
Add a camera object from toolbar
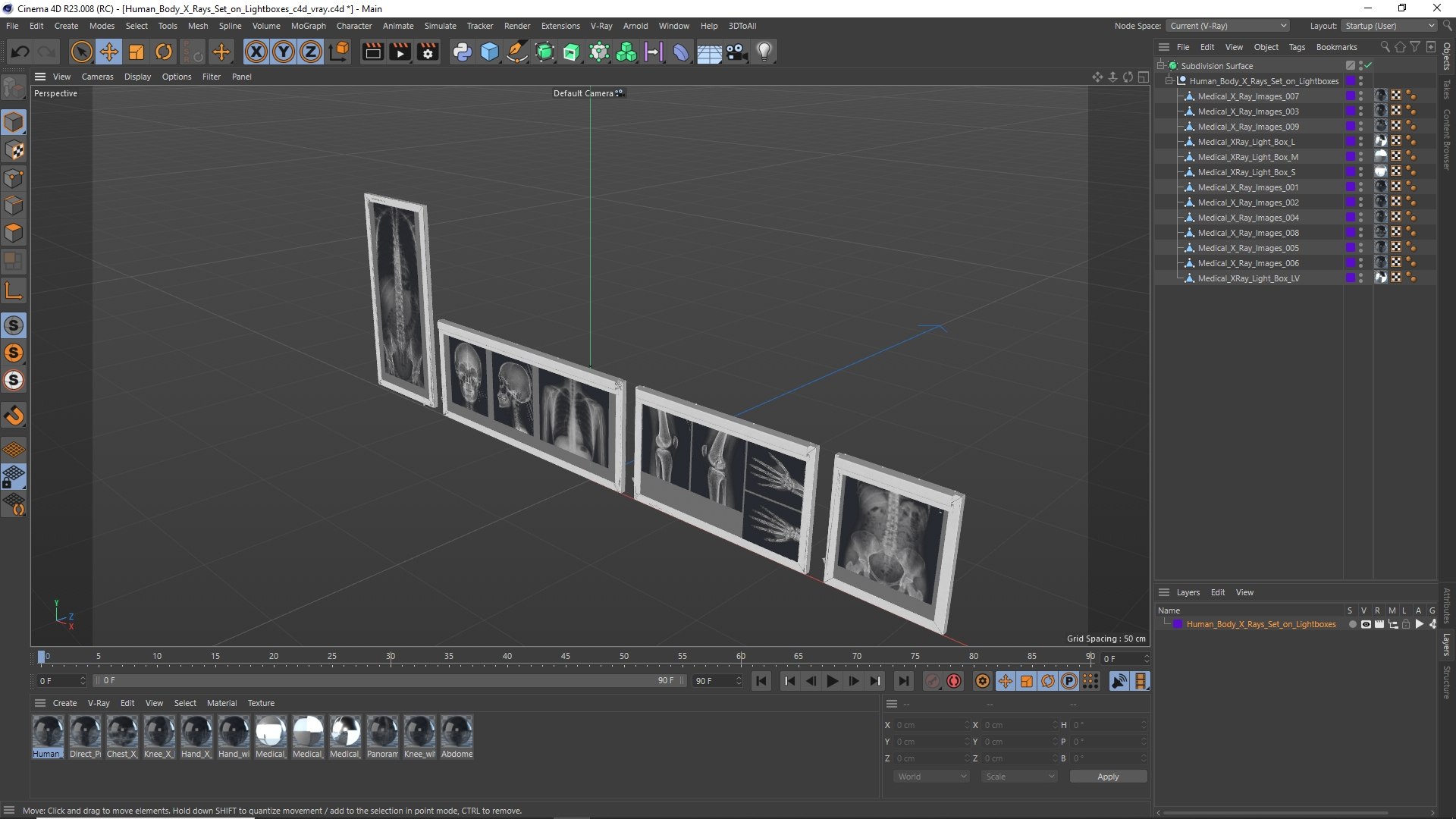pos(736,52)
